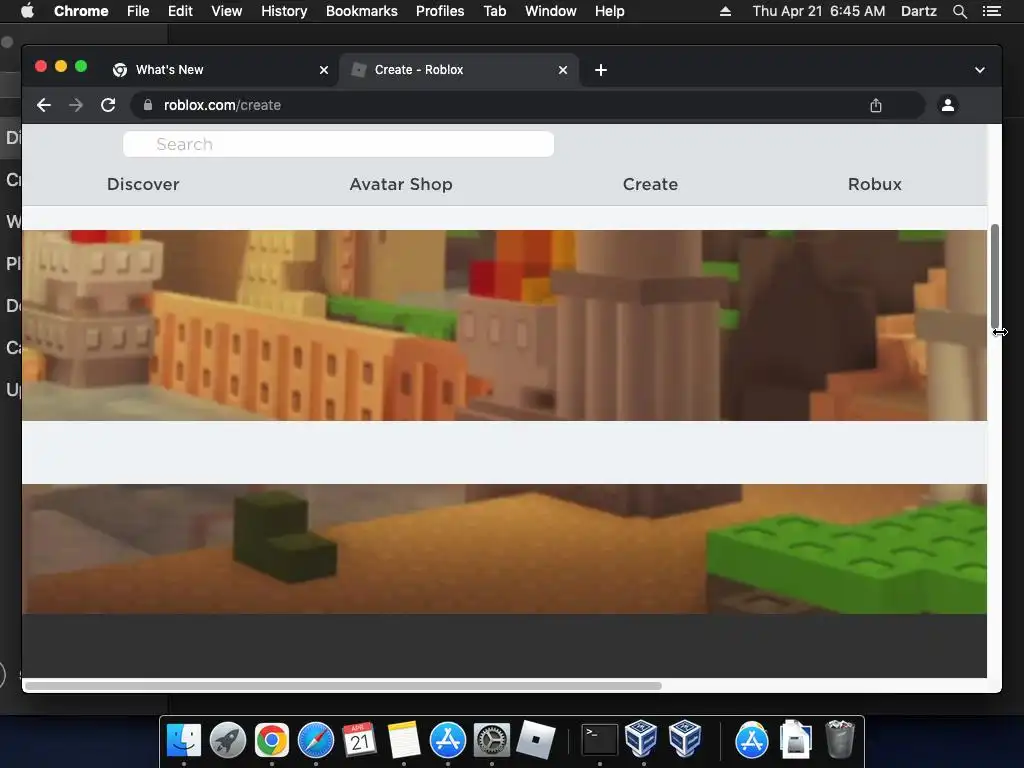The height and width of the screenshot is (768, 1024).
Task: Click the lock icon in the address bar
Action: pyautogui.click(x=148, y=105)
